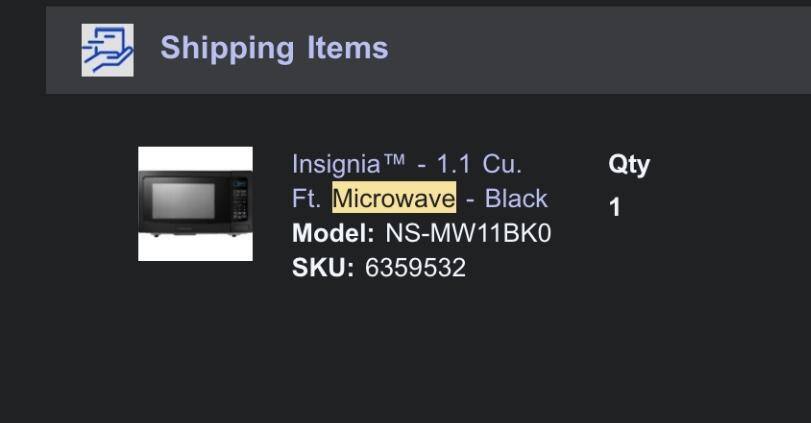Viewport: 811px width, 423px height.
Task: Click the quantity value 1
Action: coord(615,208)
